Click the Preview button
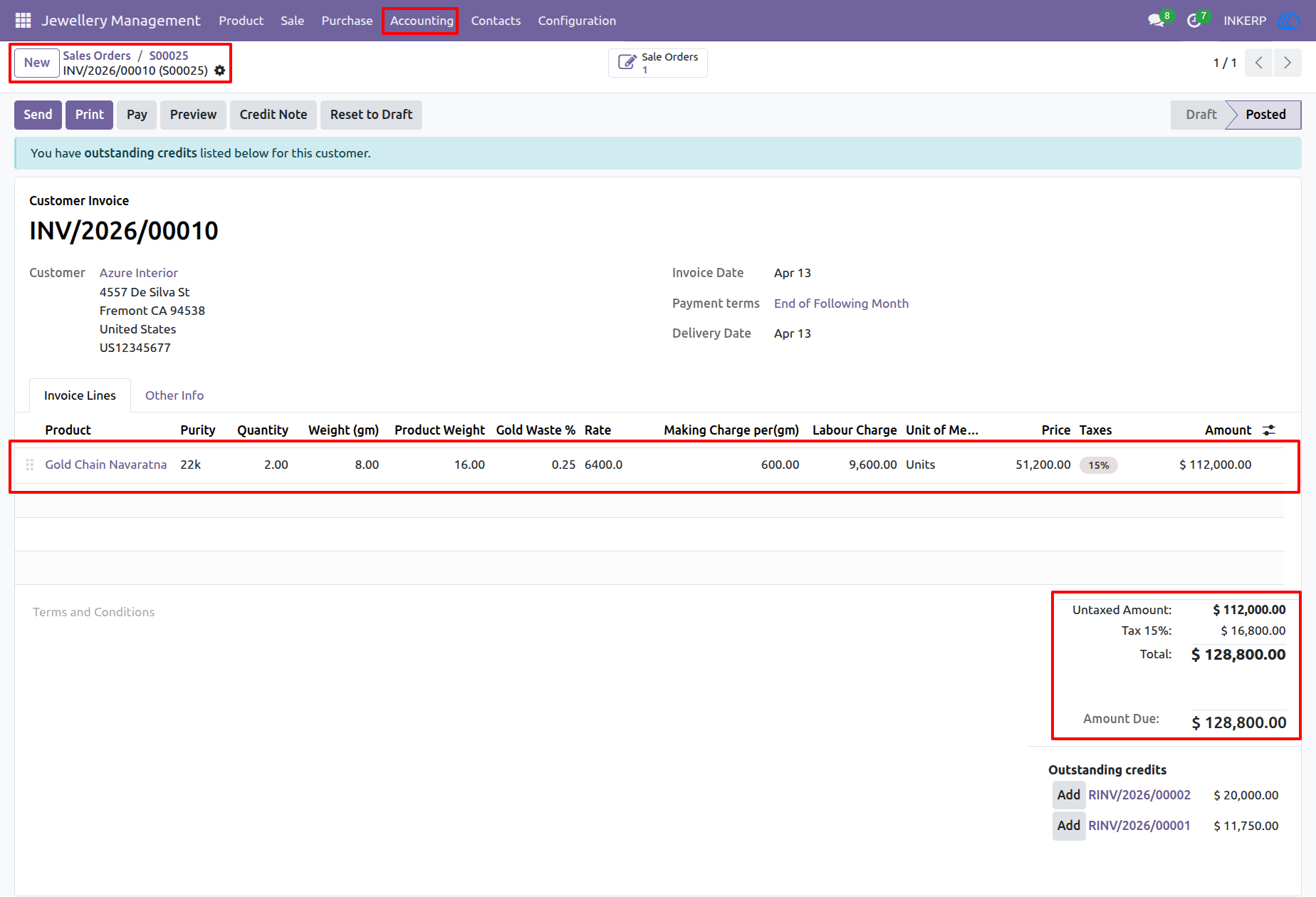 [193, 115]
